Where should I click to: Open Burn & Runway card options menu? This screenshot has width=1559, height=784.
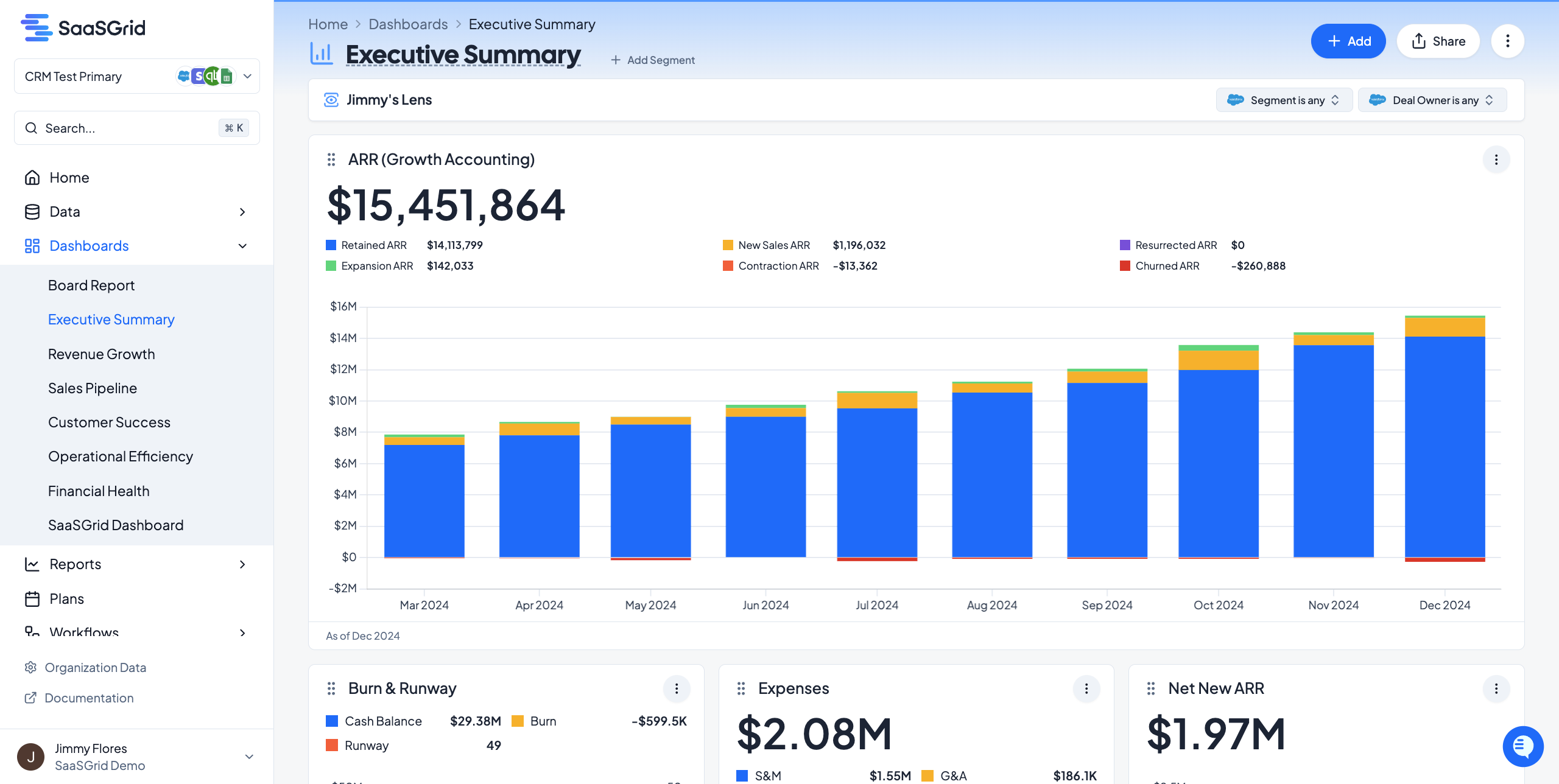point(676,688)
